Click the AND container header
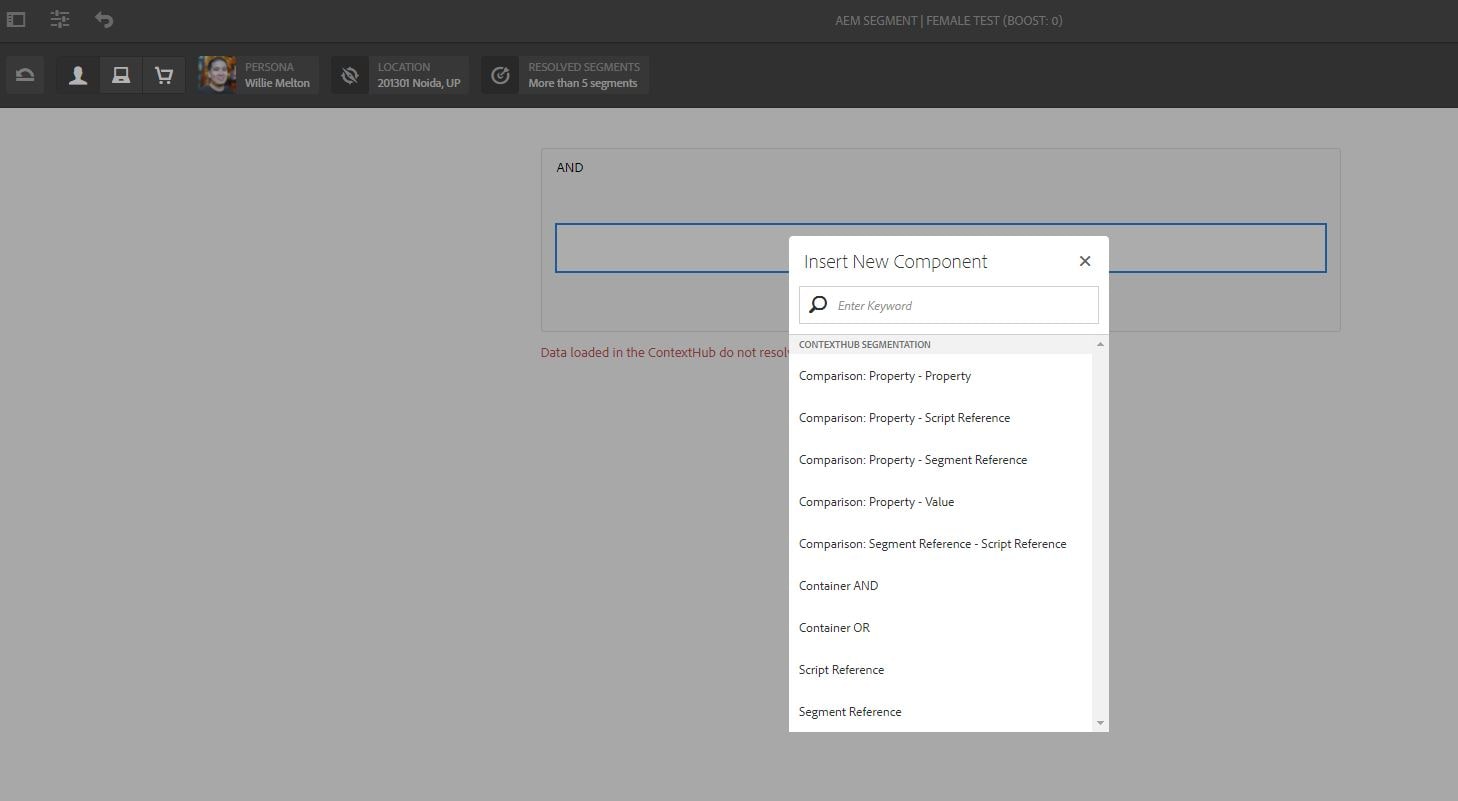The height and width of the screenshot is (801, 1458). pos(569,167)
